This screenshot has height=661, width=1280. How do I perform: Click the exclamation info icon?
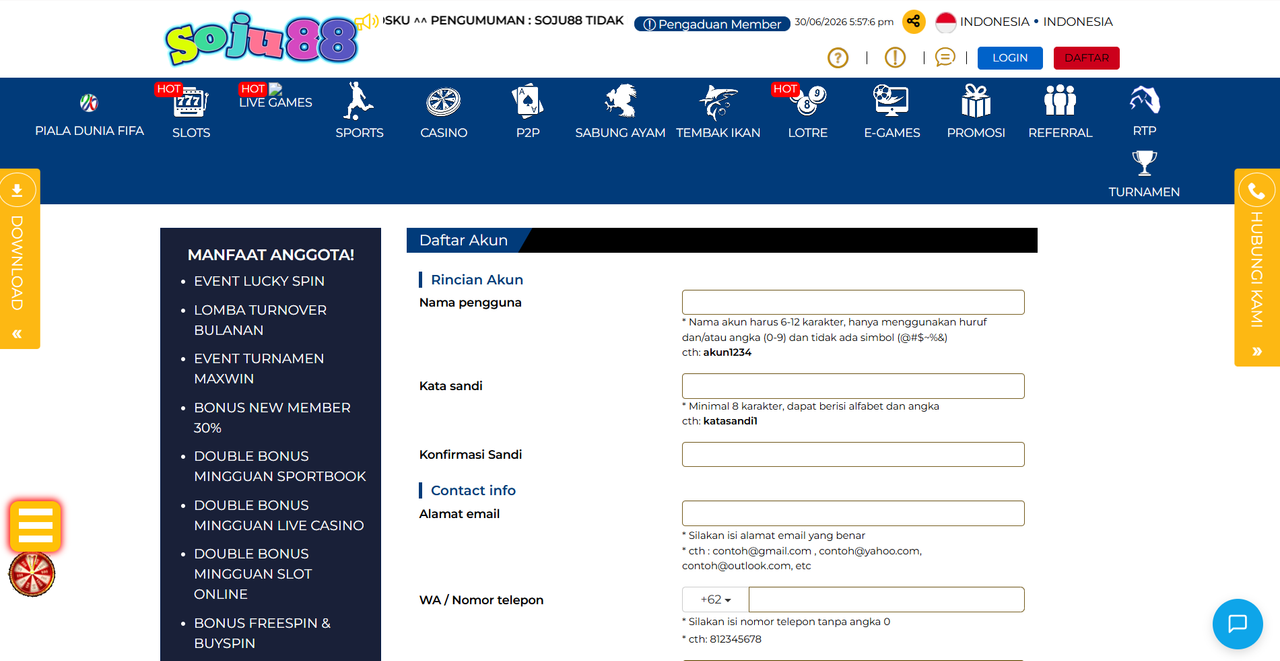point(895,58)
